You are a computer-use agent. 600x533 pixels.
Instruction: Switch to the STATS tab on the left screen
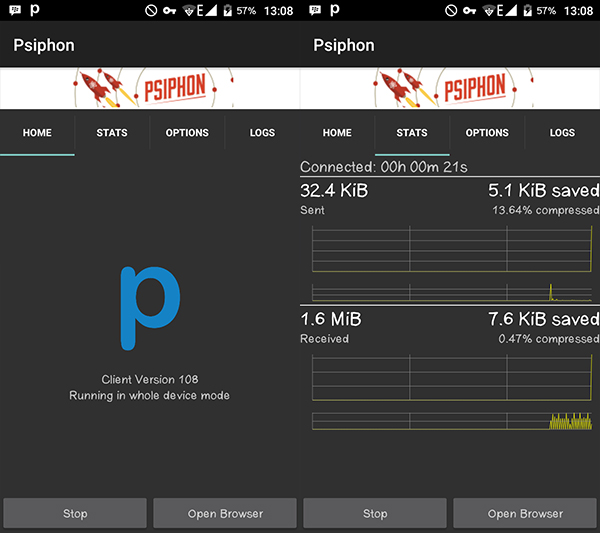click(x=112, y=133)
